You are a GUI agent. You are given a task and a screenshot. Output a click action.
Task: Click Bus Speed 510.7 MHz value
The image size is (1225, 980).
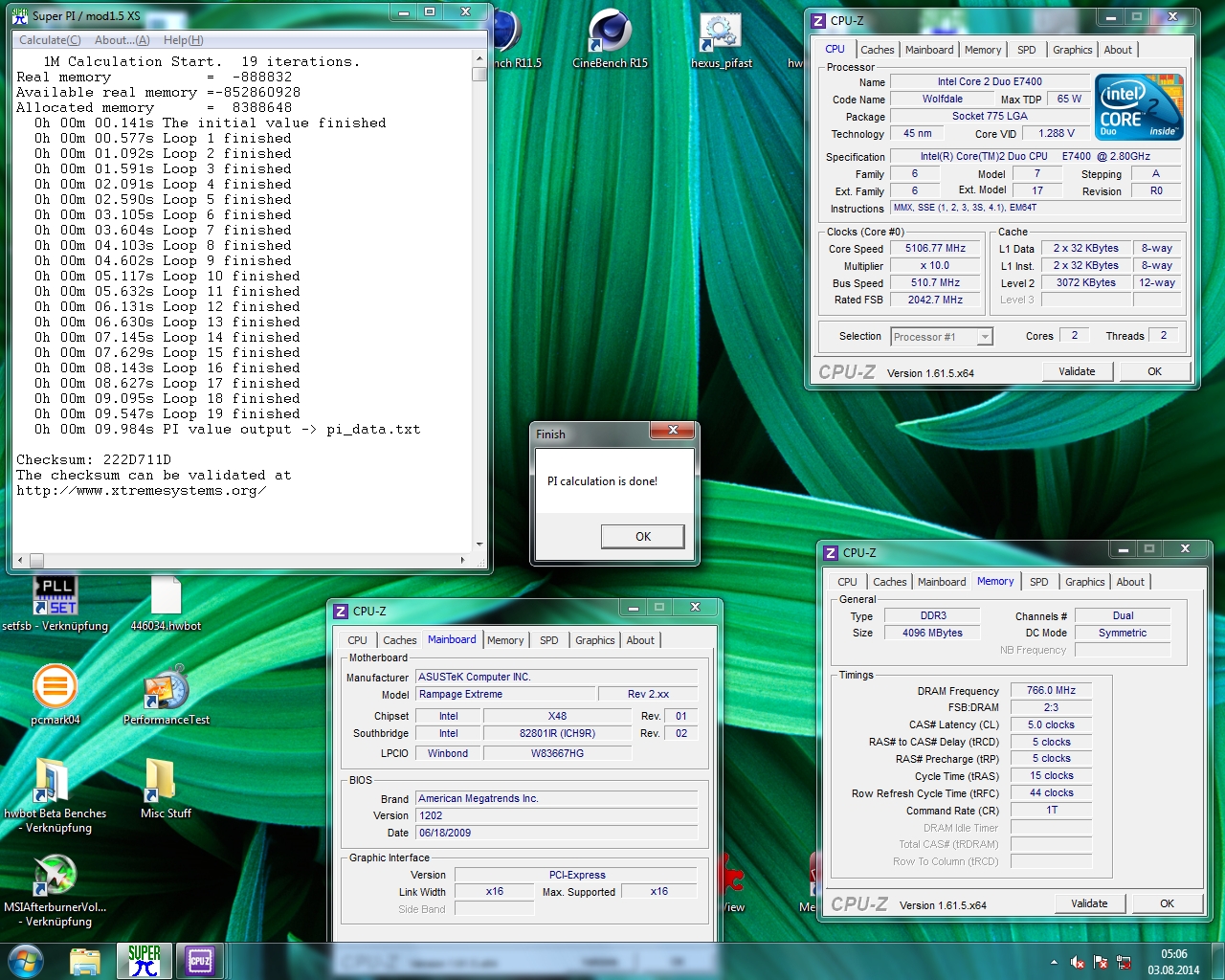935,283
